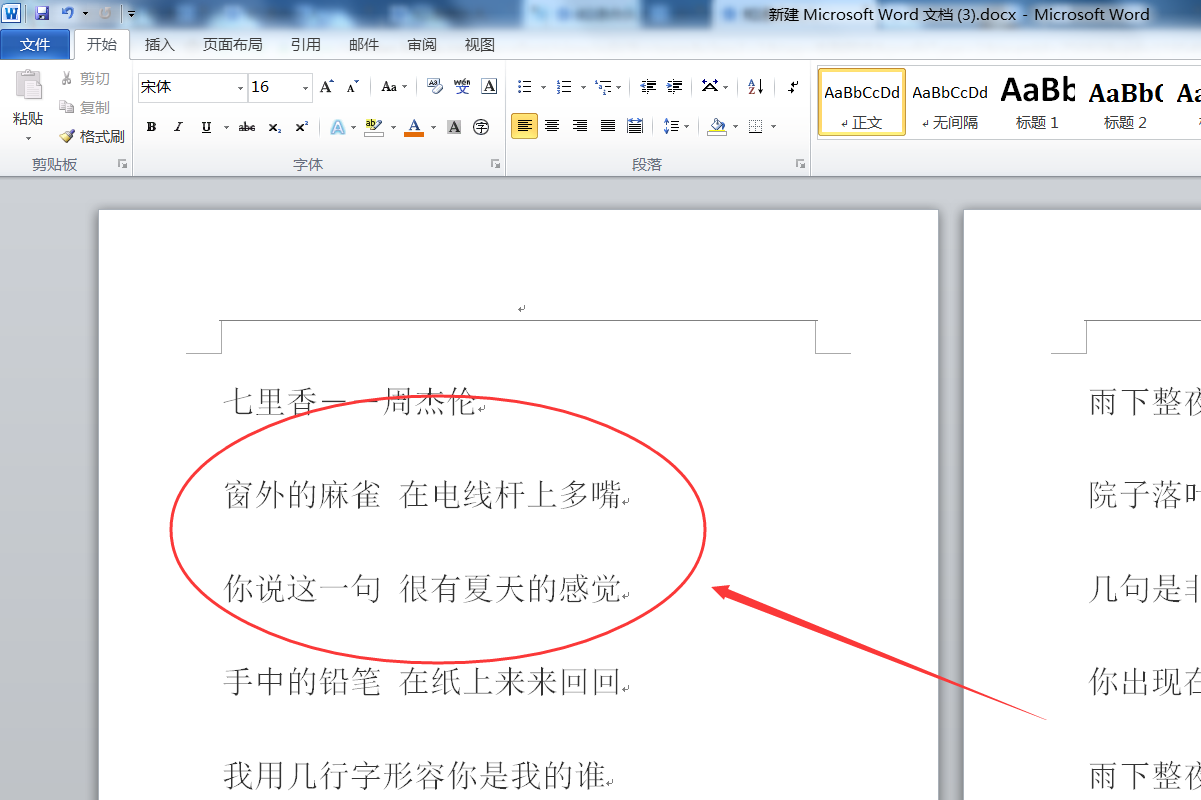Click the Asian Layout icon
The width and height of the screenshot is (1201, 800).
[x=710, y=87]
